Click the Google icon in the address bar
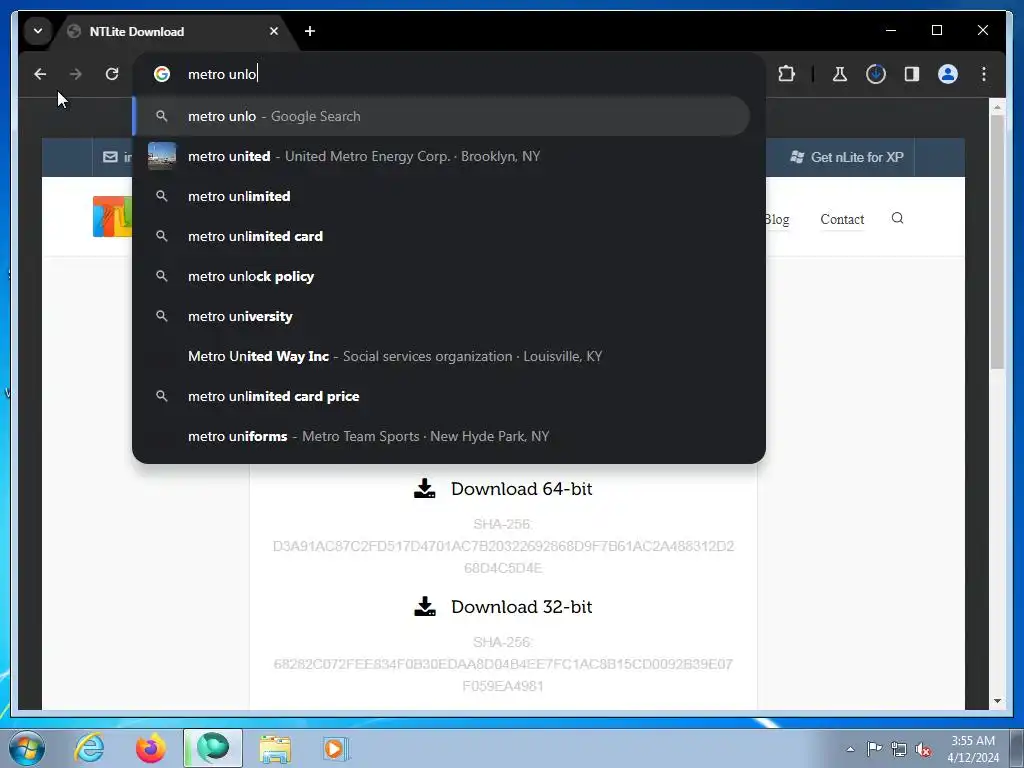Image resolution: width=1024 pixels, height=768 pixels. [162, 74]
